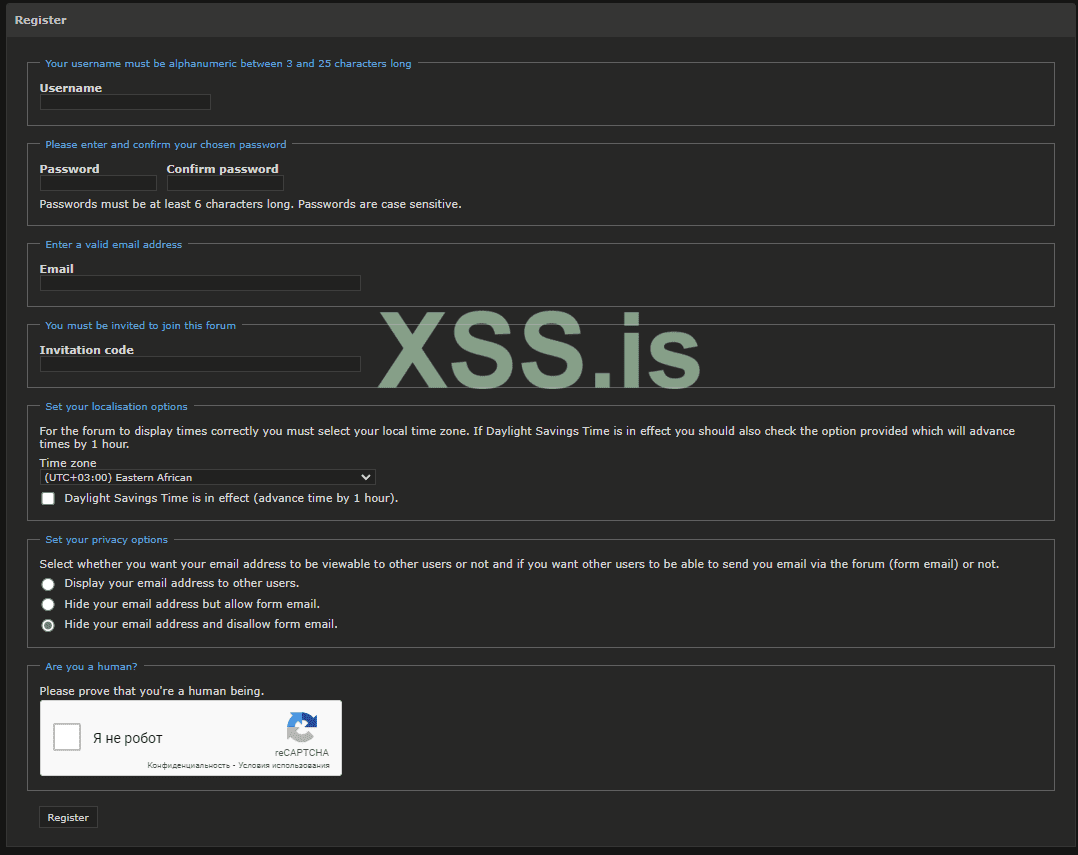1078x855 pixels.
Task: Click 'Please prove that you're a human being.' text
Action: (152, 691)
